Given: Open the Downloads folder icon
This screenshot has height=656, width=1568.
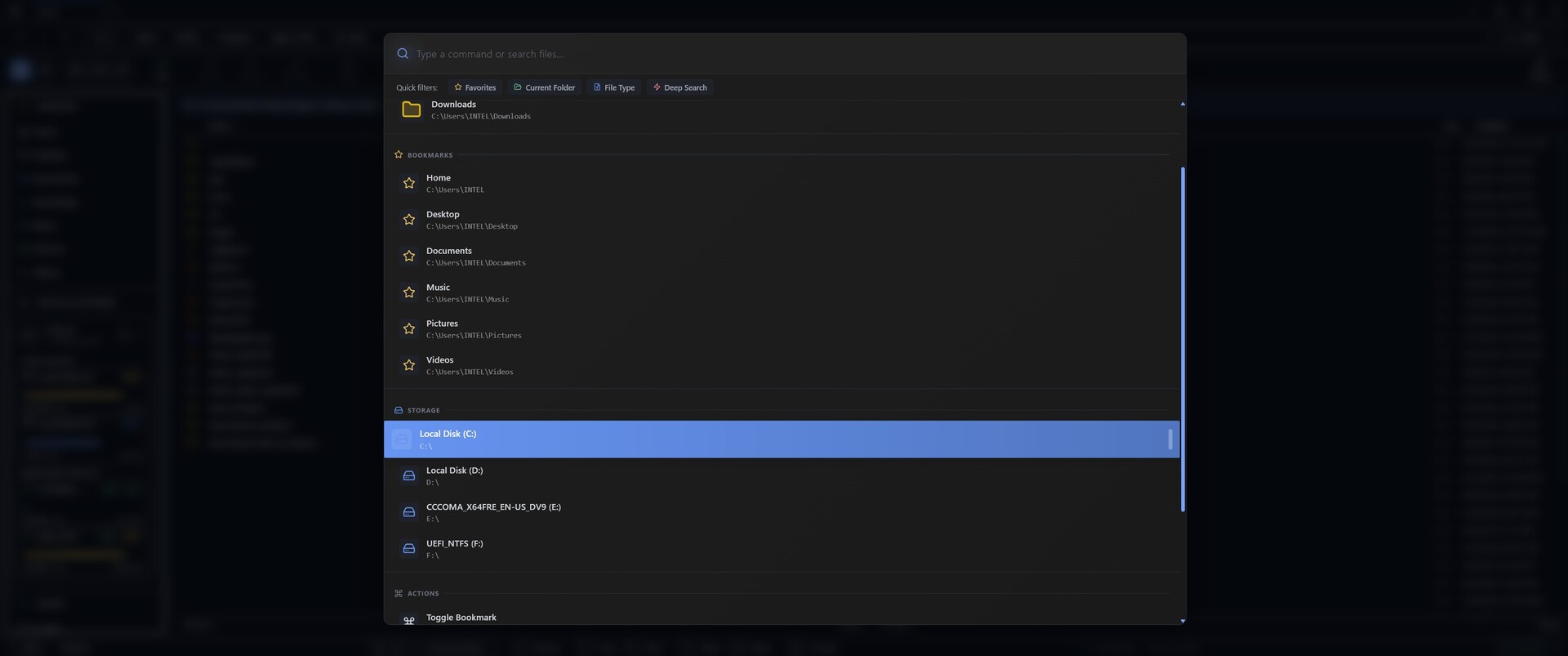Looking at the screenshot, I should [412, 109].
